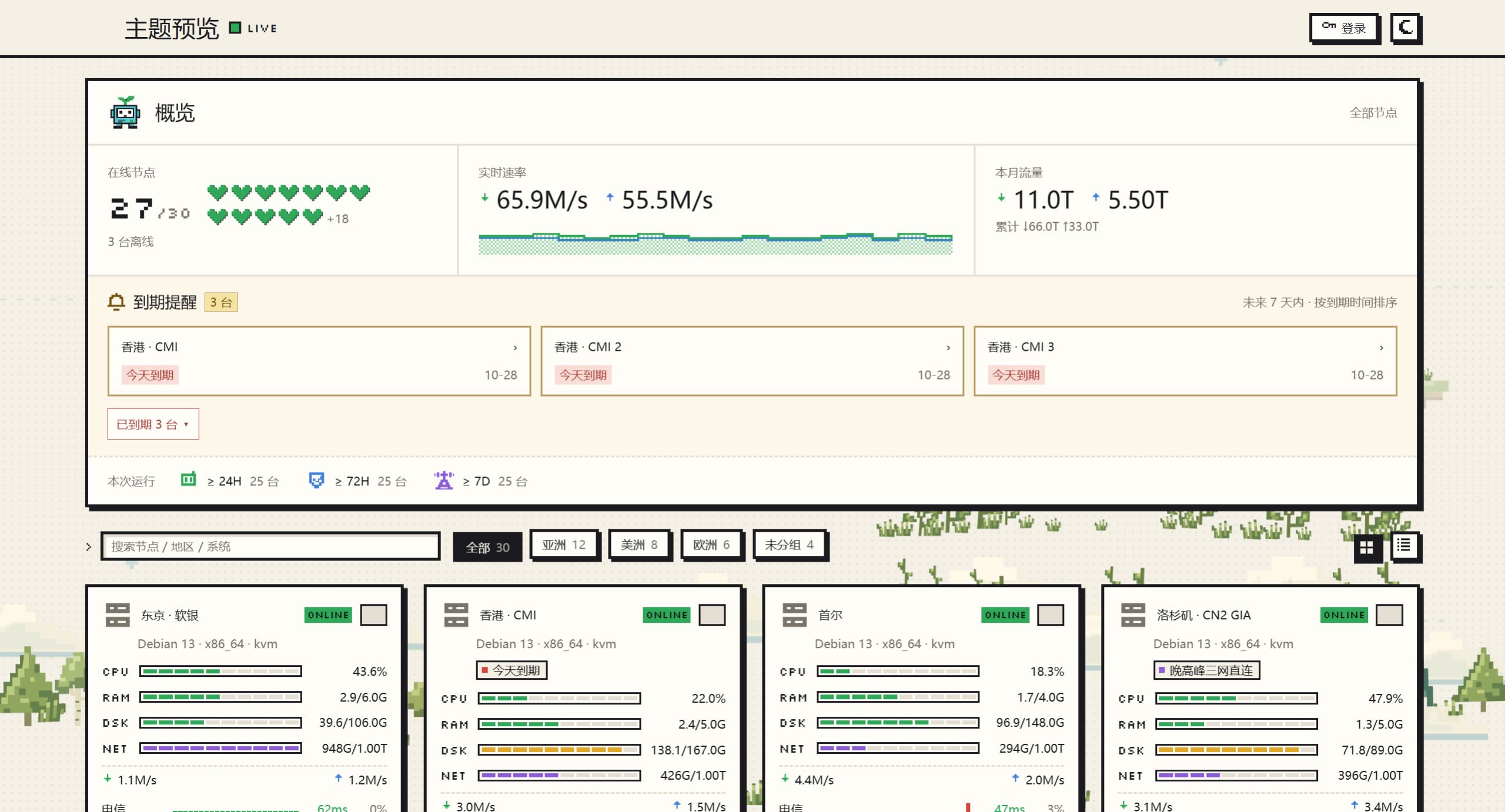Screen dimensions: 1505x812
Task: Select the 未分组 4 filter tab
Action: (790, 545)
